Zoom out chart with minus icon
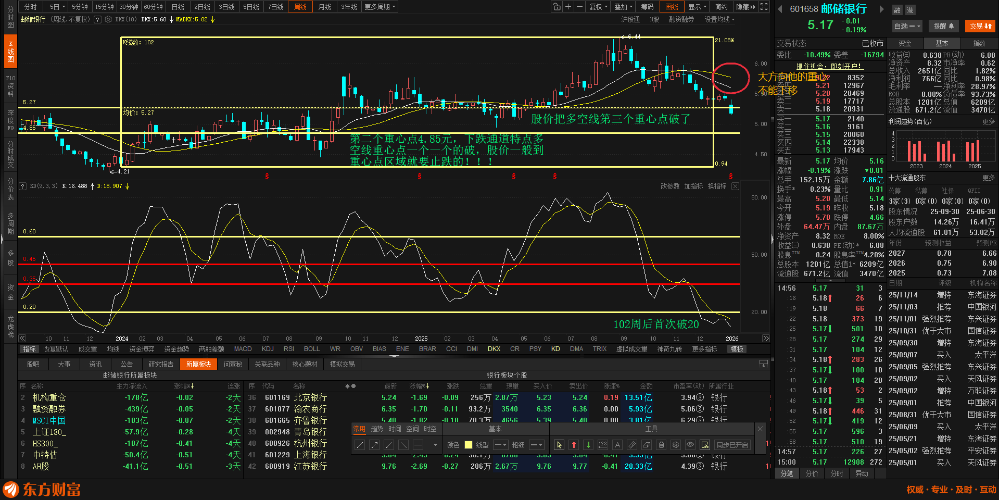 click(x=580, y=6)
